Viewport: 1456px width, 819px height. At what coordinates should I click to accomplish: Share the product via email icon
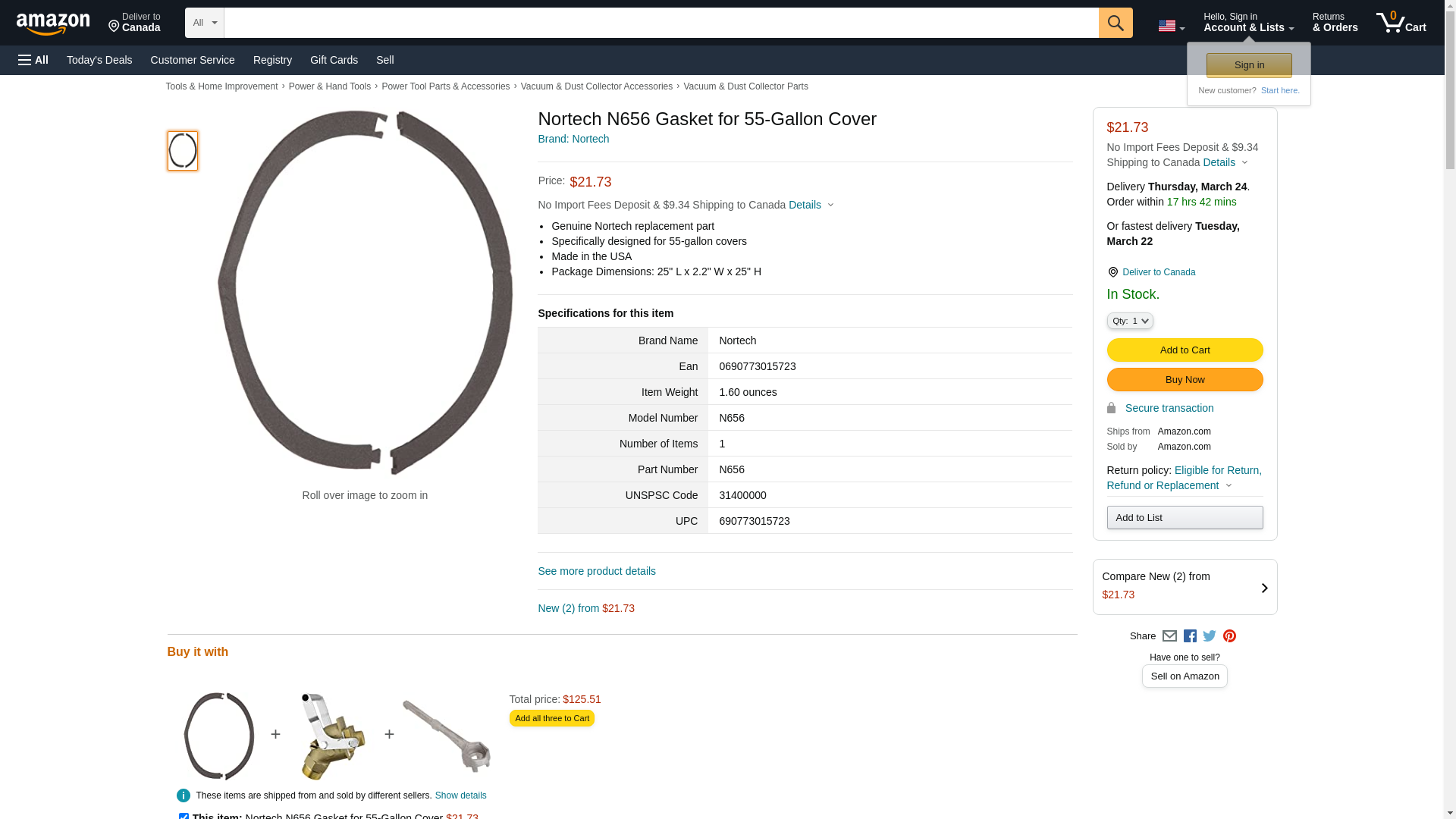(x=1169, y=636)
